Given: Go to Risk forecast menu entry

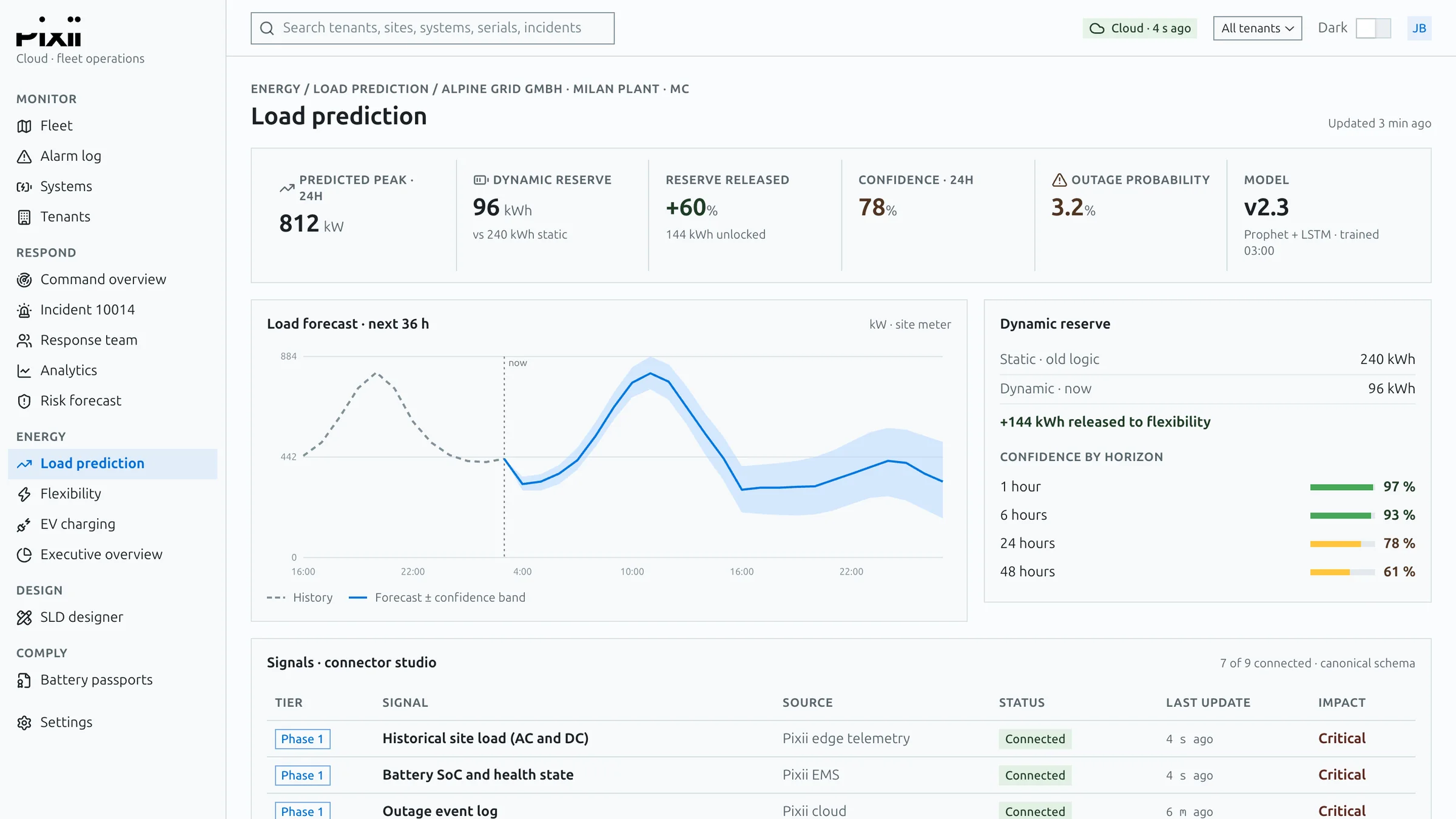Looking at the screenshot, I should (x=113, y=401).
